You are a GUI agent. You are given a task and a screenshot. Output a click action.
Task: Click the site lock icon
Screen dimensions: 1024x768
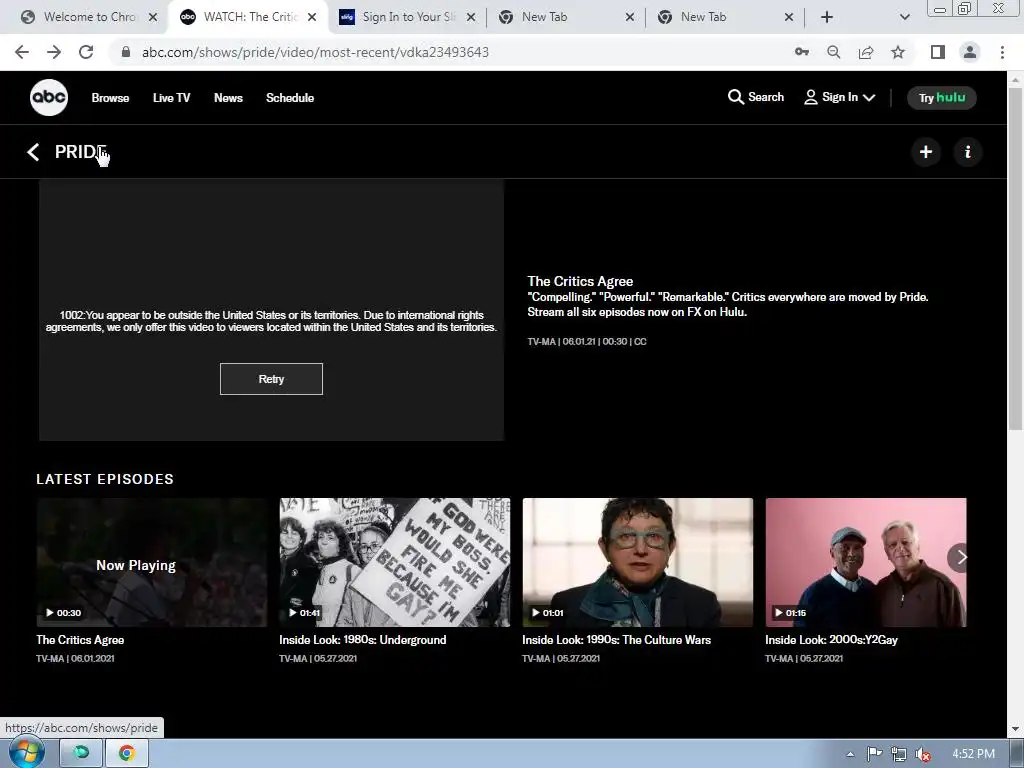[x=126, y=52]
